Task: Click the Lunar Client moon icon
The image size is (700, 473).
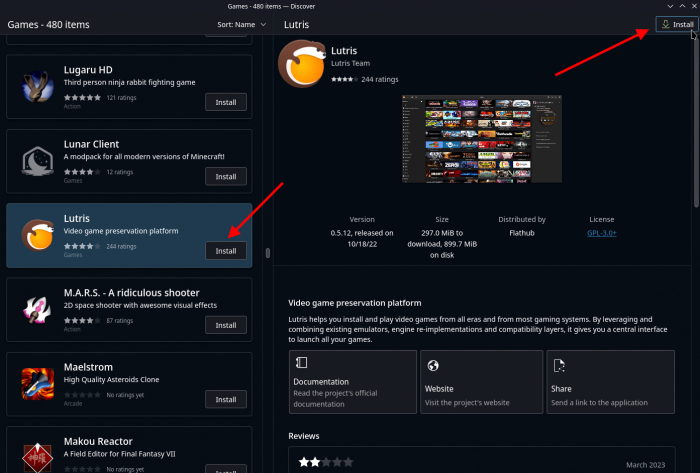Action: coord(38,161)
